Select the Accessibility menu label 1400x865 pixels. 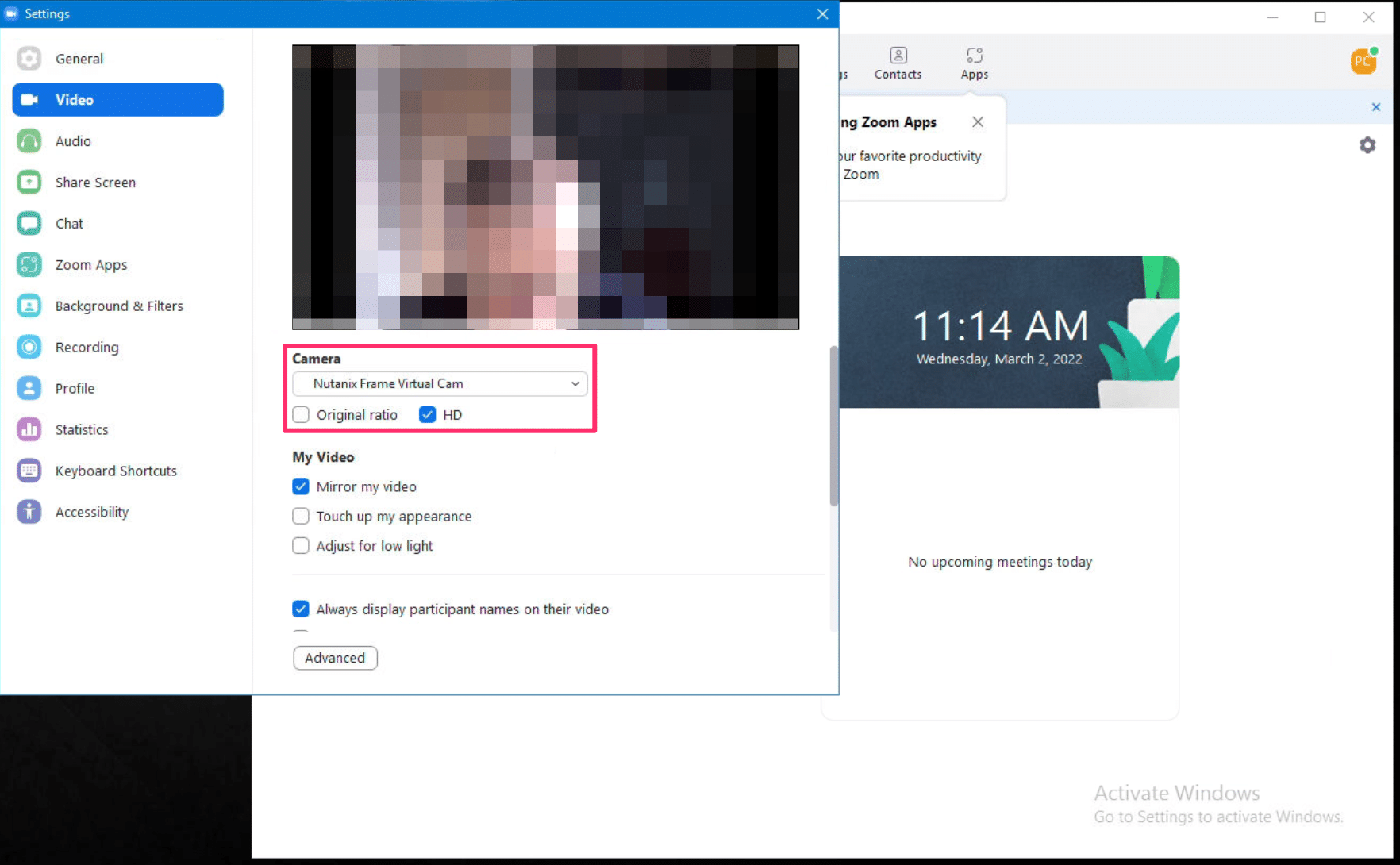tap(92, 512)
